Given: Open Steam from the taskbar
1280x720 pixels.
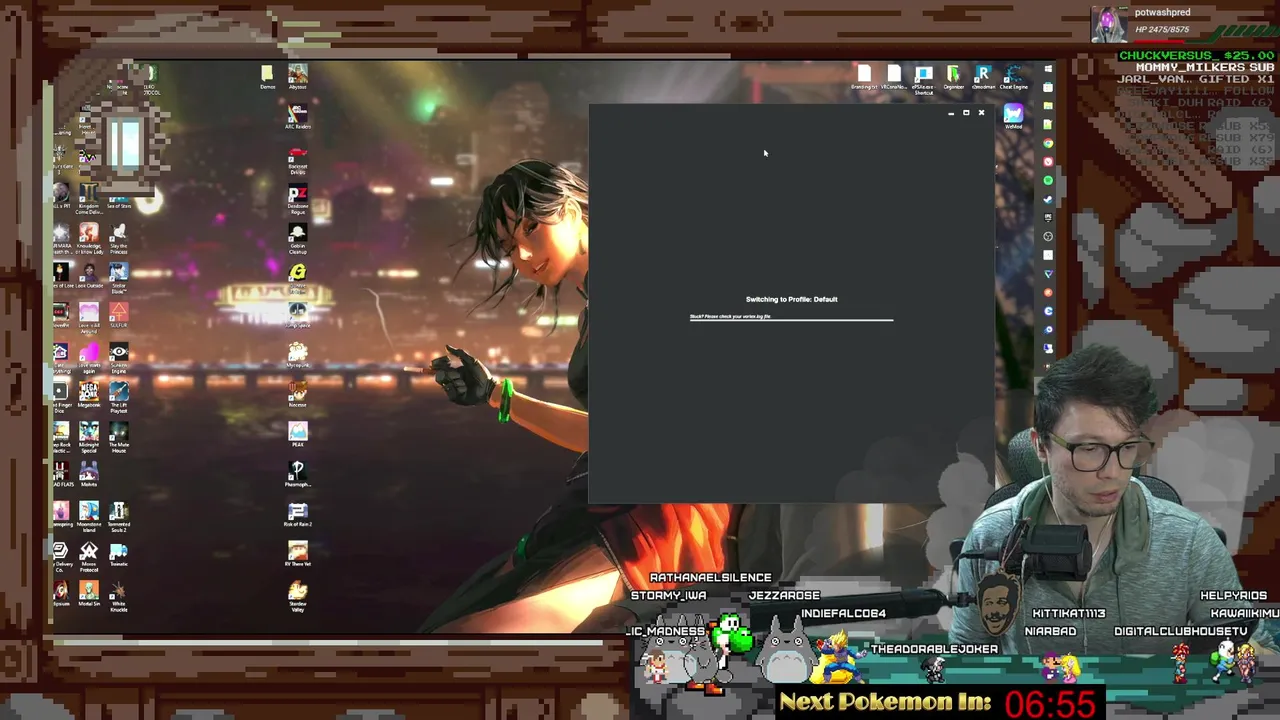Looking at the screenshot, I should coord(1048,199).
